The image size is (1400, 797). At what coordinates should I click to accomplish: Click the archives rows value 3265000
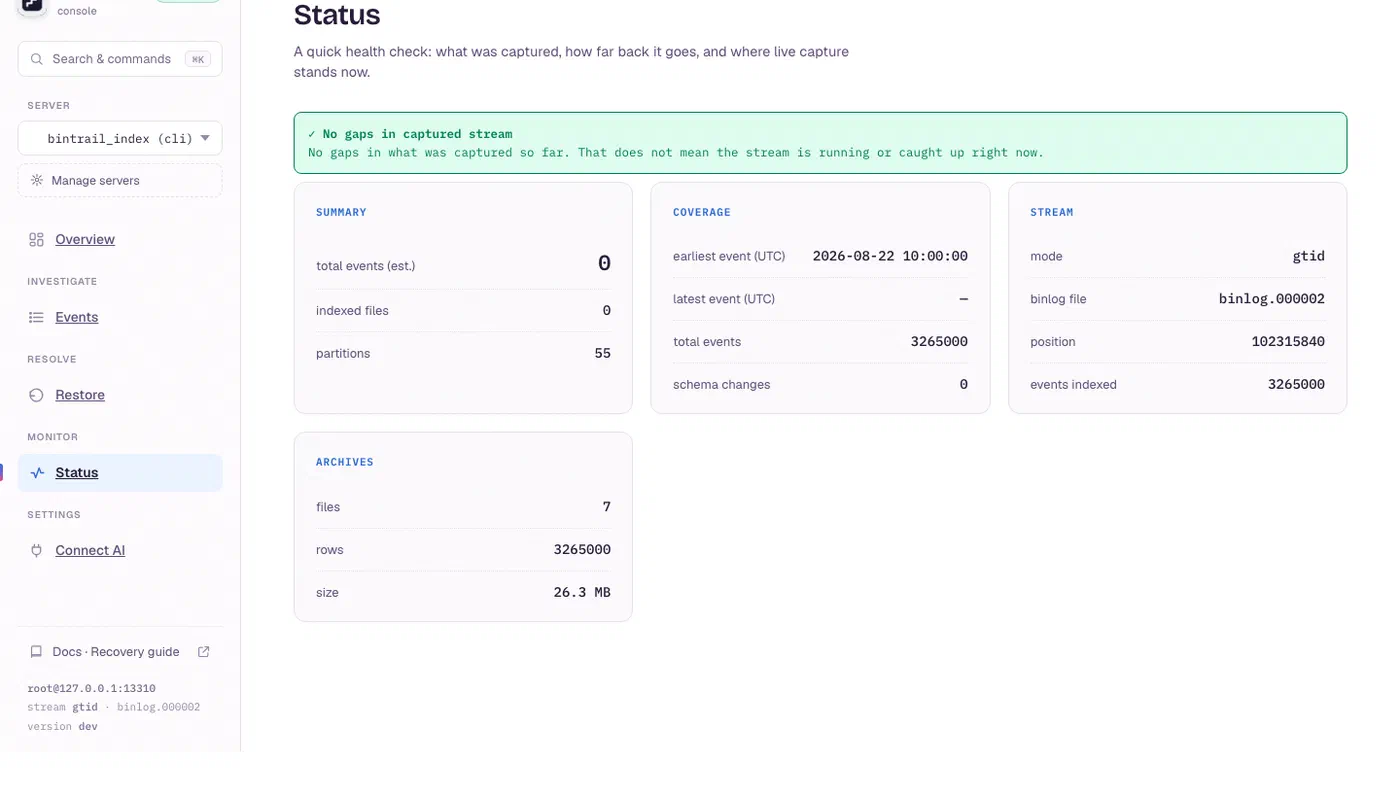[582, 550]
